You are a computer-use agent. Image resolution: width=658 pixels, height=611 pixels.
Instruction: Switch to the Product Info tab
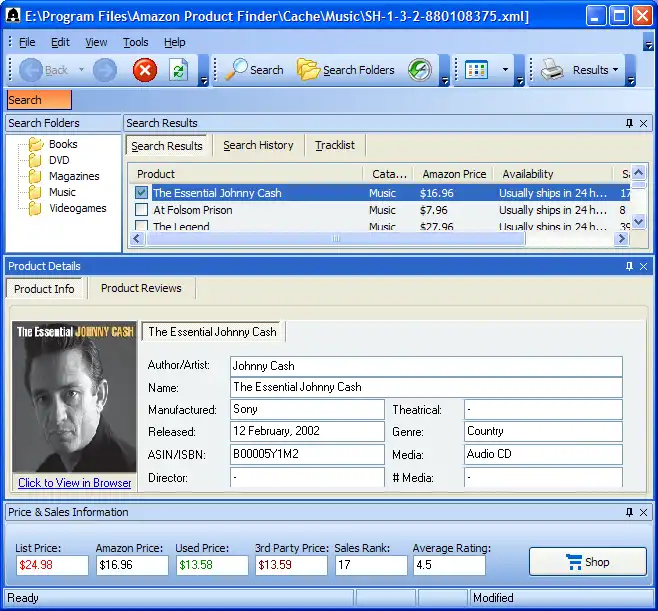44,289
